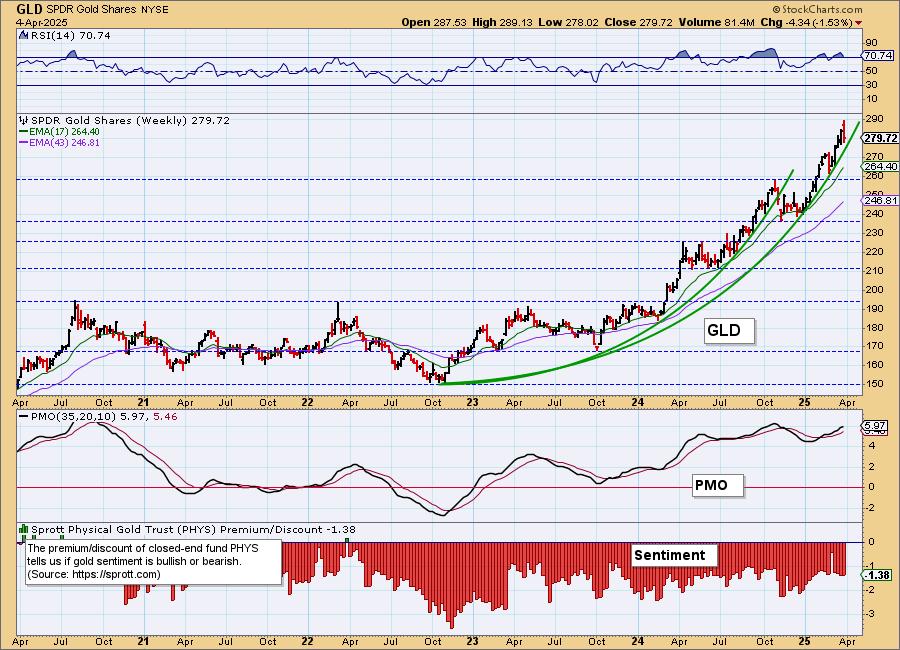Image resolution: width=900 pixels, height=650 pixels.
Task: Click the 22 year label under price chart
Action: point(308,403)
